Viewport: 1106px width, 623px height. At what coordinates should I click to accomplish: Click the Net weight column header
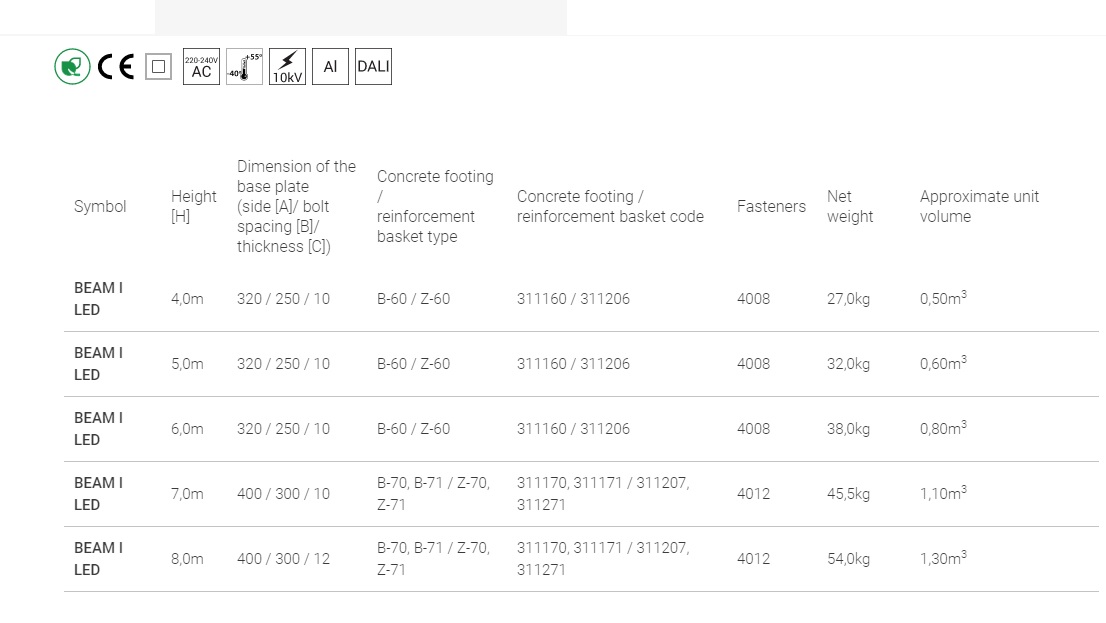(850, 207)
